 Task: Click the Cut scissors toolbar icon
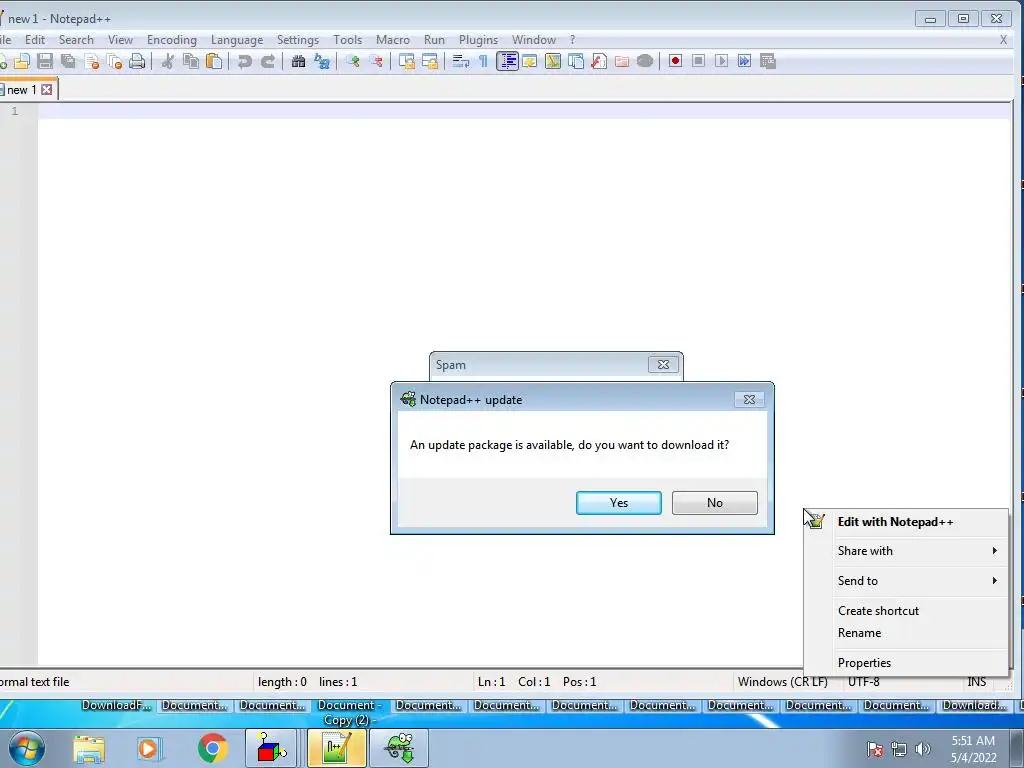(168, 61)
